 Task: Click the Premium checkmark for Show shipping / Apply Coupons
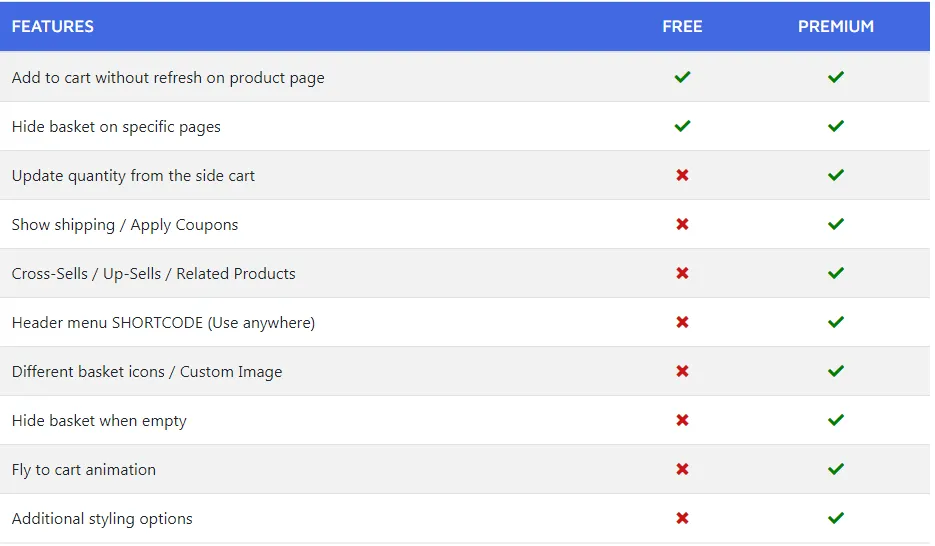836,224
